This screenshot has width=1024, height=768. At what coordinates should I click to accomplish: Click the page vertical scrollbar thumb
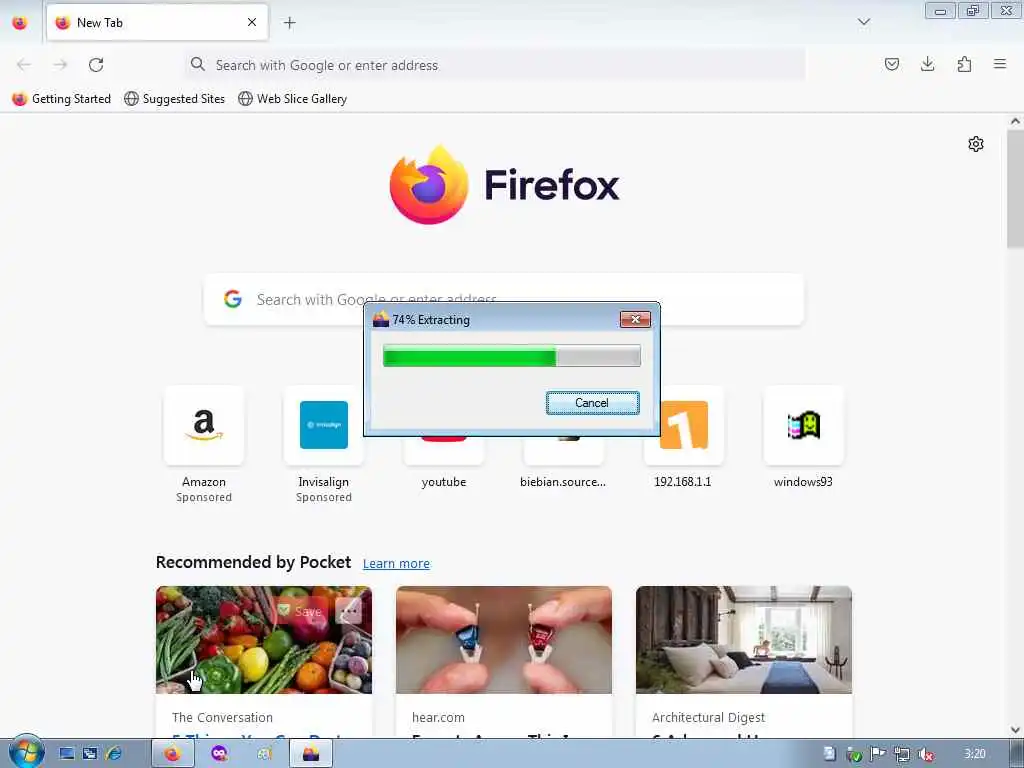point(1015,189)
